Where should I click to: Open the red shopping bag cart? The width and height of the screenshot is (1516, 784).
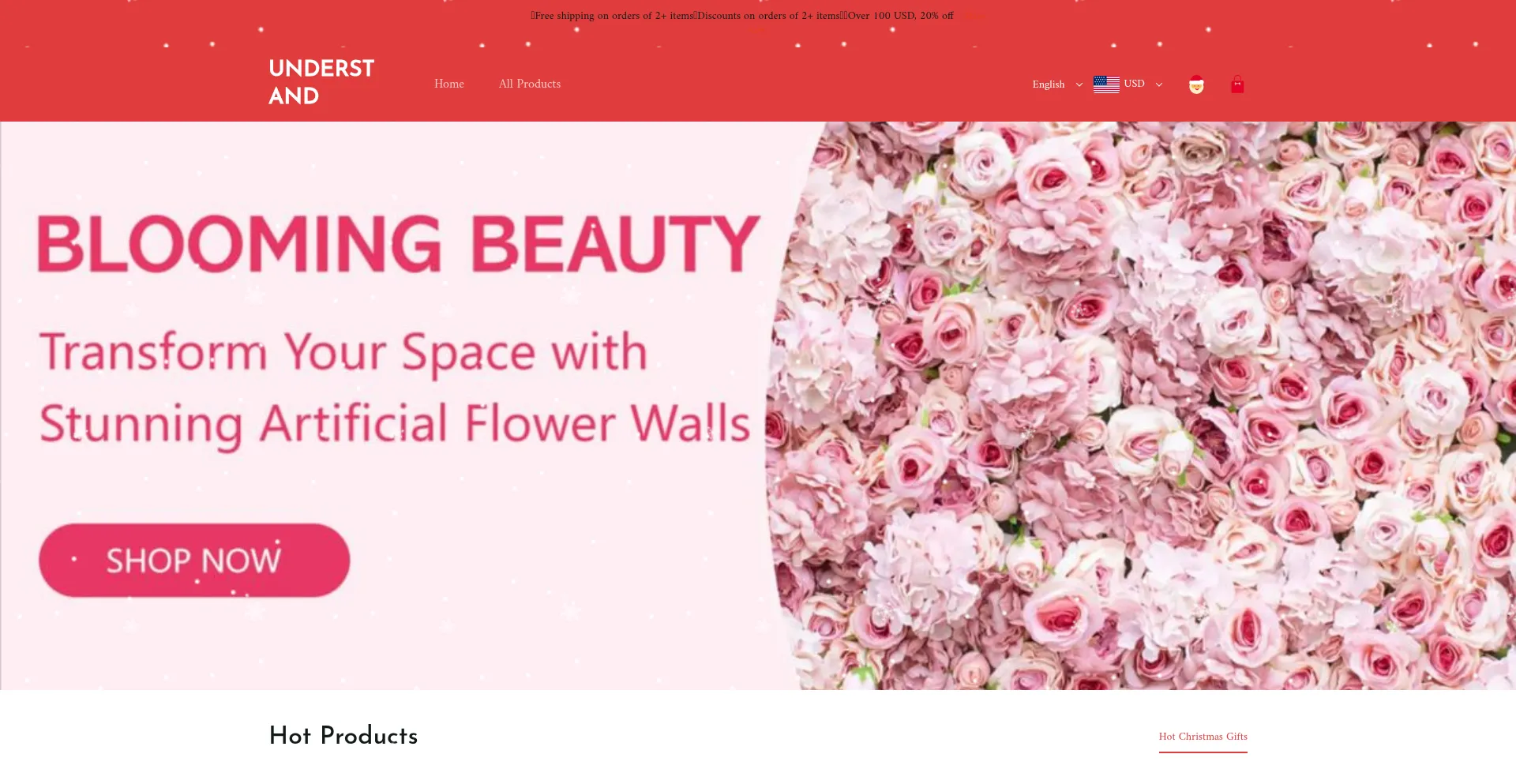click(1237, 84)
